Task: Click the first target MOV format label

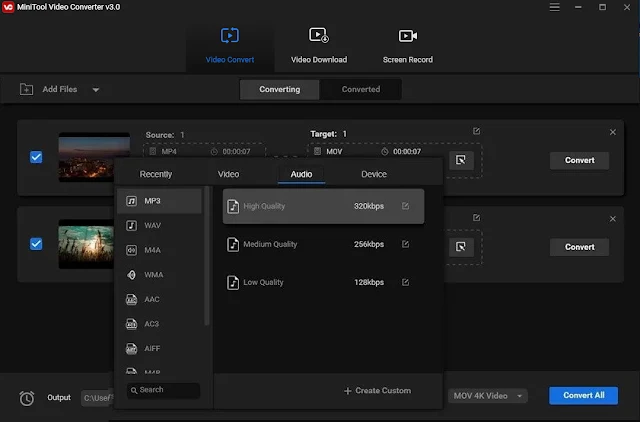Action: (334, 151)
